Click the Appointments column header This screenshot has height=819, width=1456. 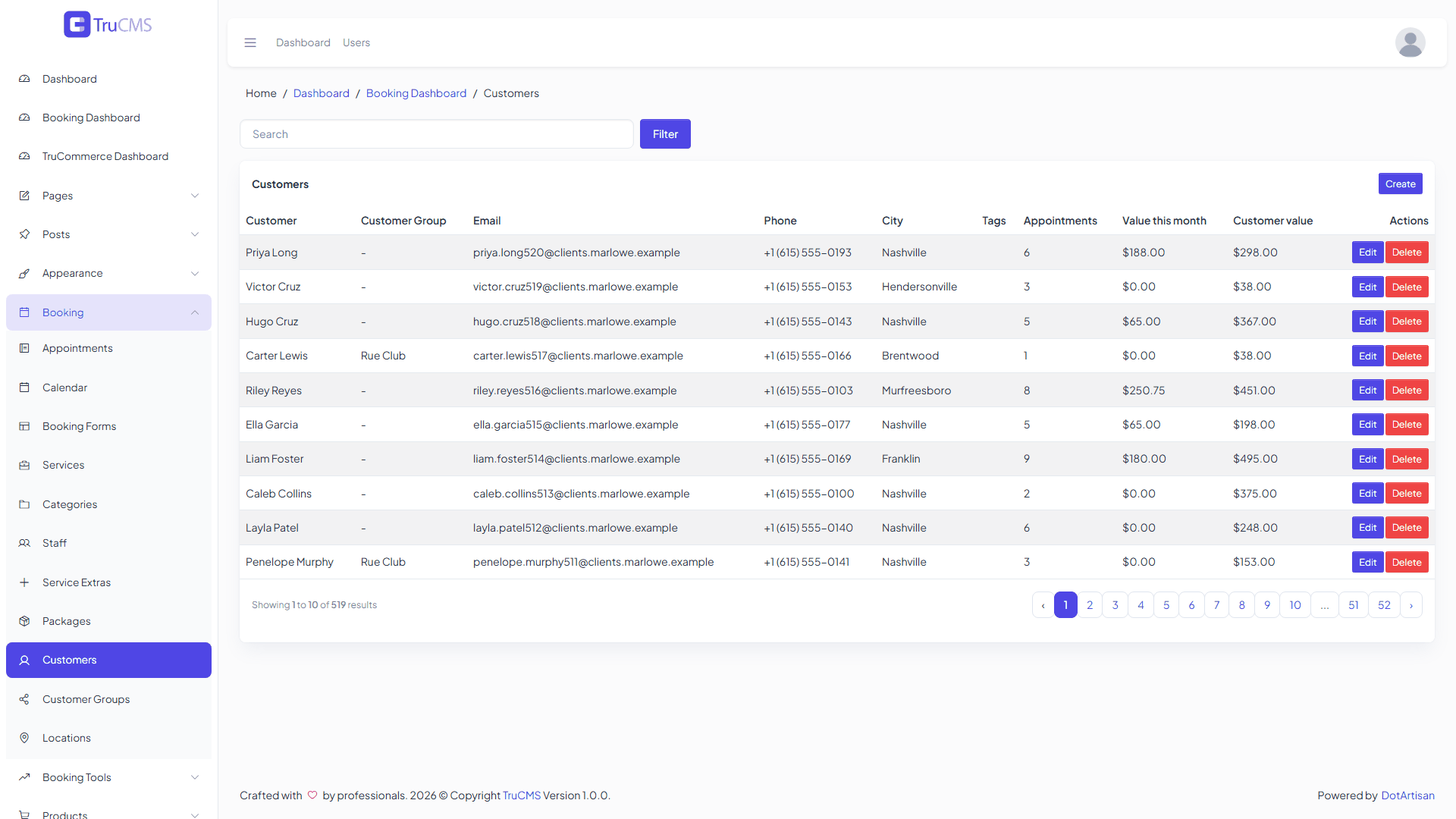(x=1060, y=221)
